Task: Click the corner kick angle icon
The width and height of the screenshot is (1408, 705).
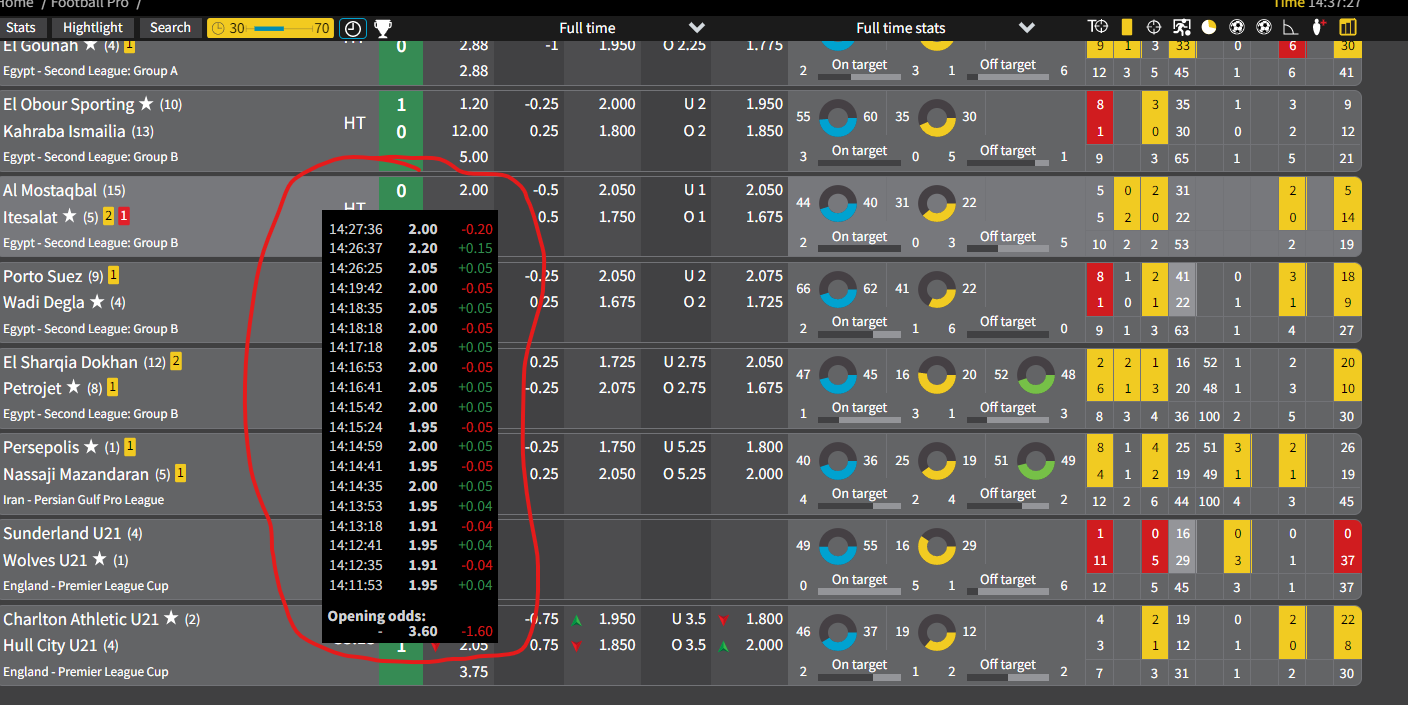Action: pos(1291,28)
